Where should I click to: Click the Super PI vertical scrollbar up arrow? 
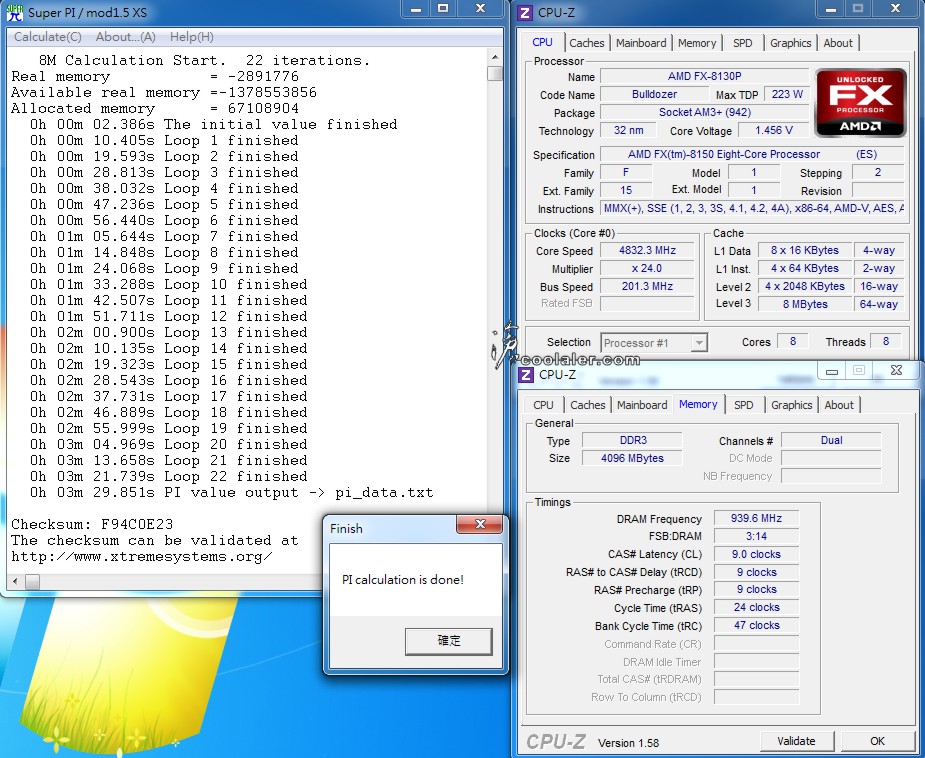(x=495, y=57)
